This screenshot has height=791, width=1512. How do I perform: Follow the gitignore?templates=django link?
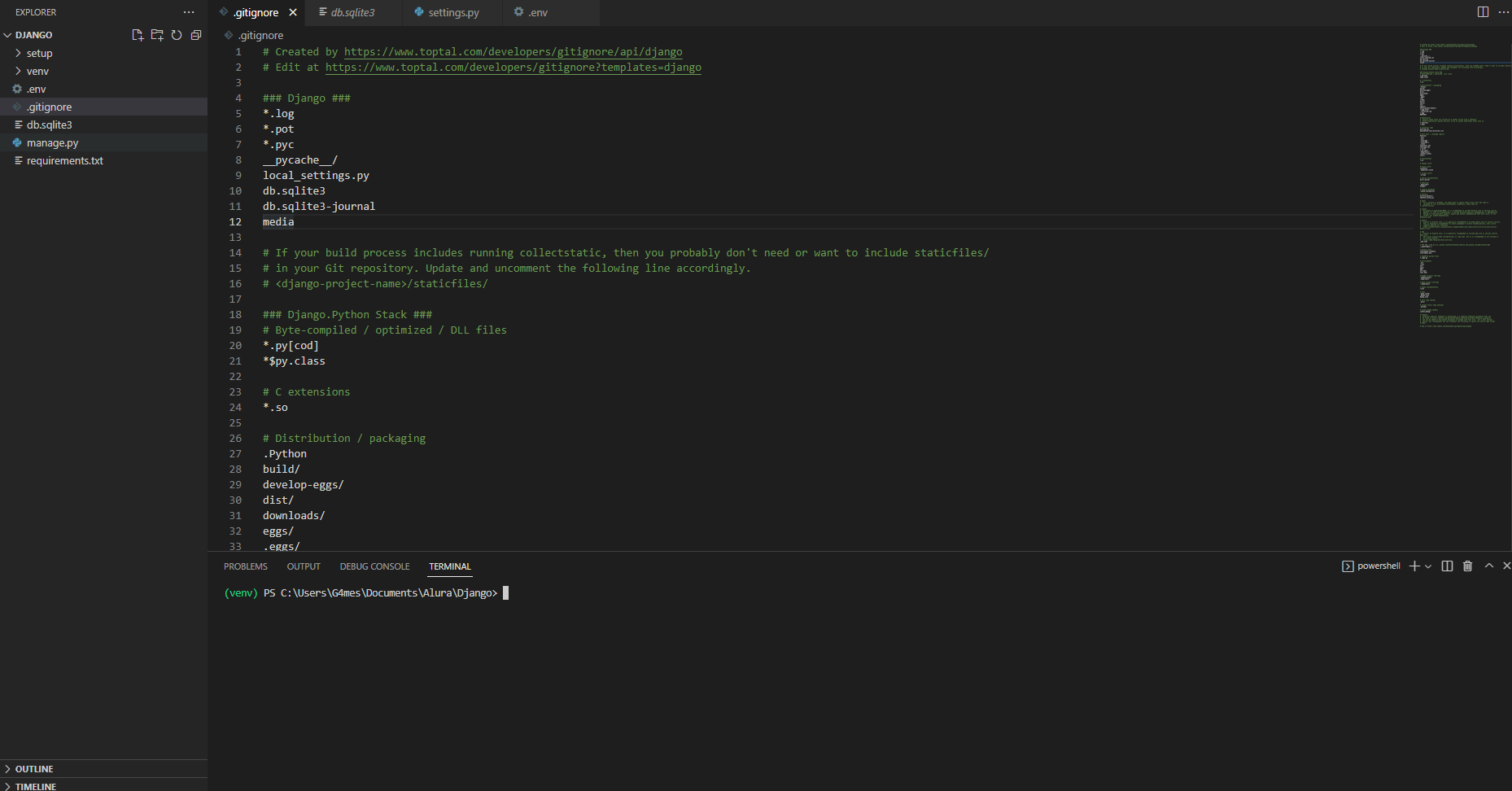point(513,67)
